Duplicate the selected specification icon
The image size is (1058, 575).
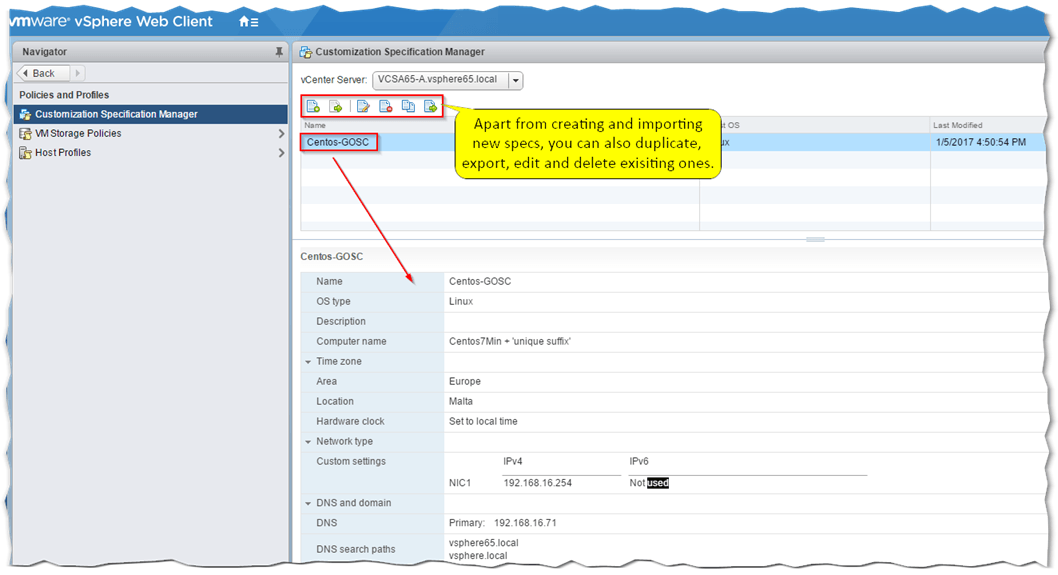[408, 107]
